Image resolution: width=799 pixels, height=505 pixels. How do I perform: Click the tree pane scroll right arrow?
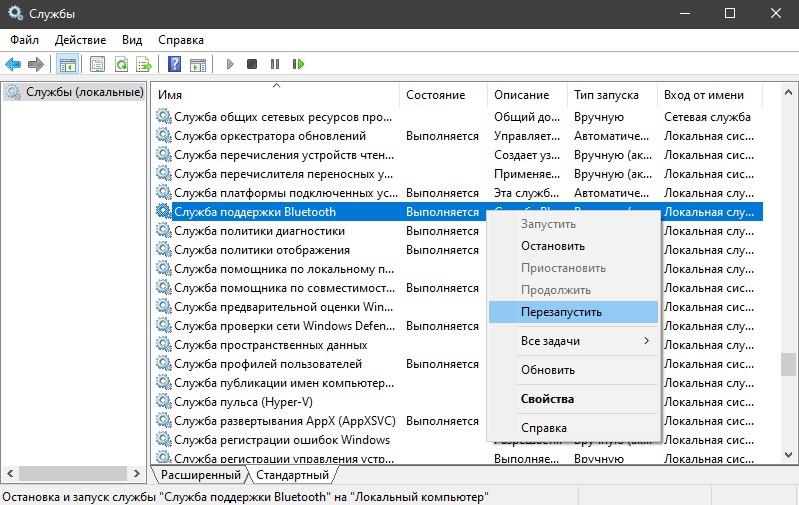click(137, 473)
